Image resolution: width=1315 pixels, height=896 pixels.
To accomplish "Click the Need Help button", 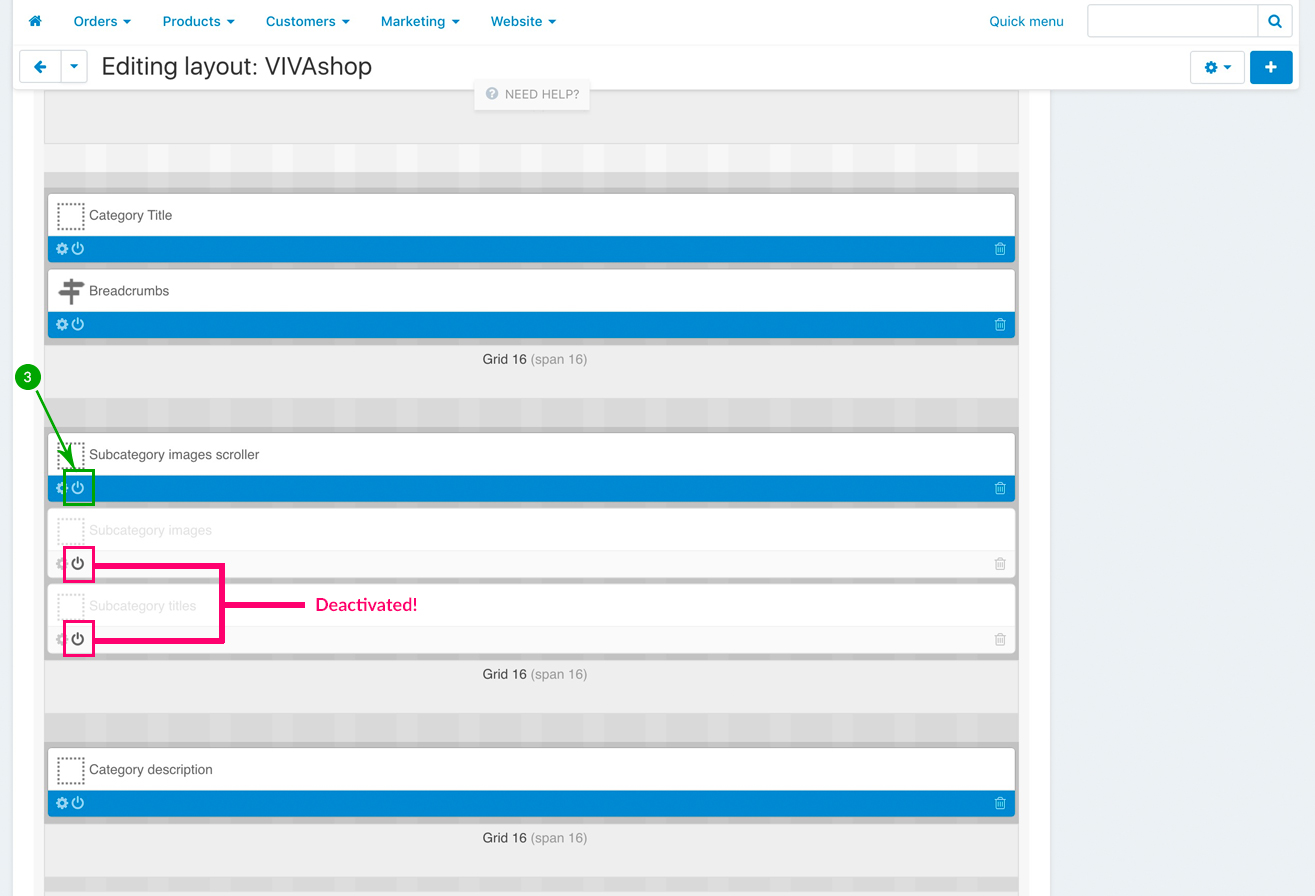I will pos(532,94).
